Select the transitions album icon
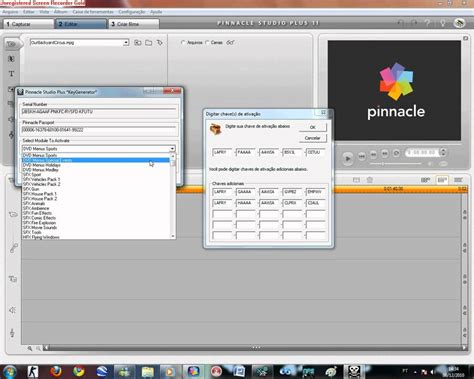The image size is (474, 379). pos(11,59)
